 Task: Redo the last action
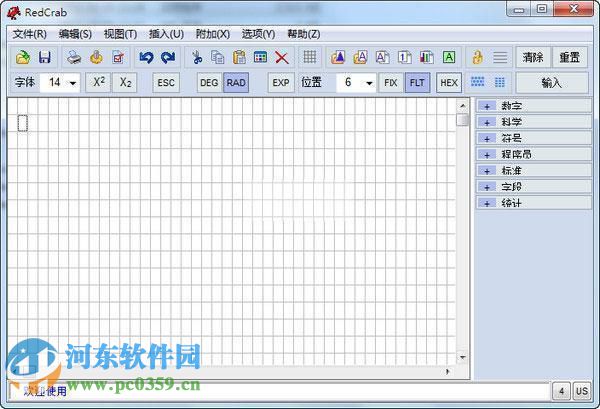(168, 57)
